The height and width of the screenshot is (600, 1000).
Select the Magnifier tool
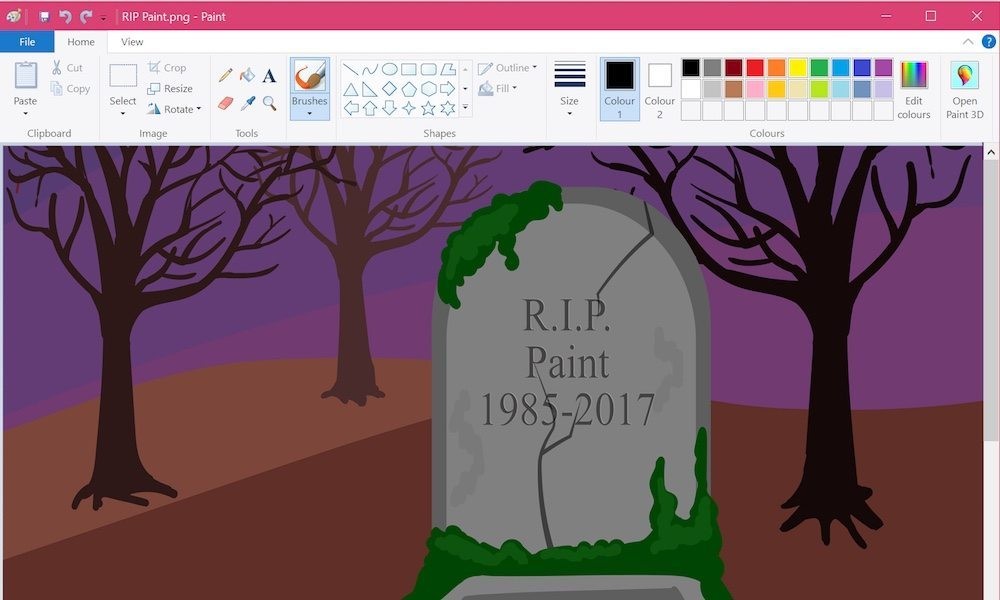pos(270,103)
